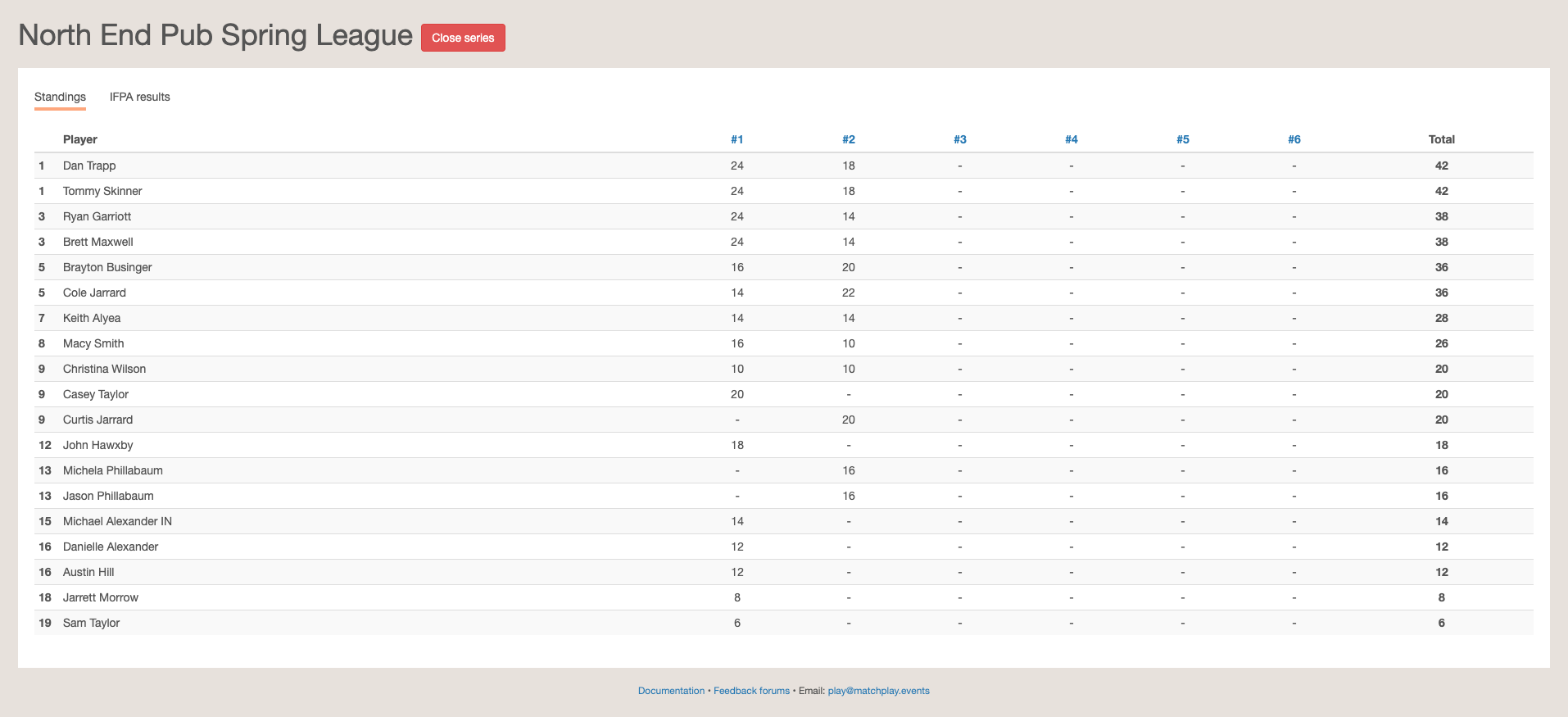This screenshot has width=1568, height=717.
Task: Click the red Close series button
Action: click(463, 38)
